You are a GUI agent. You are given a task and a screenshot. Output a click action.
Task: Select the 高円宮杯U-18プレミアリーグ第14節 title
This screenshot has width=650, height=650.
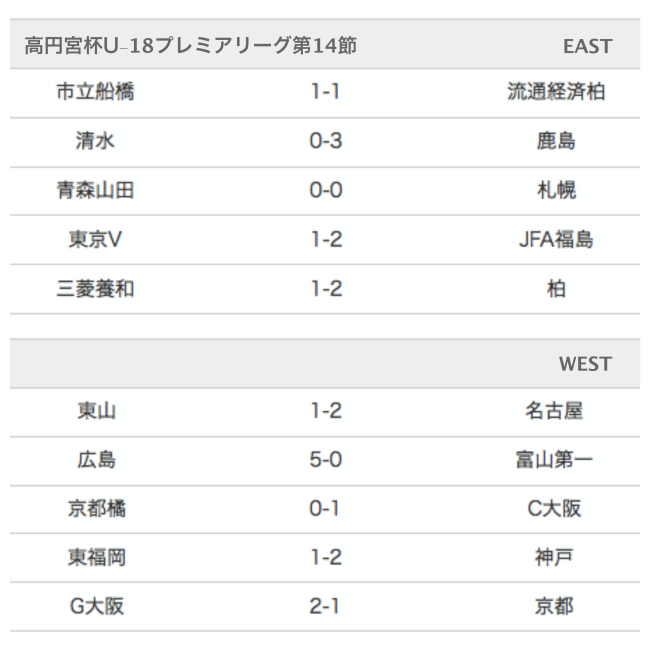pyautogui.click(x=191, y=46)
